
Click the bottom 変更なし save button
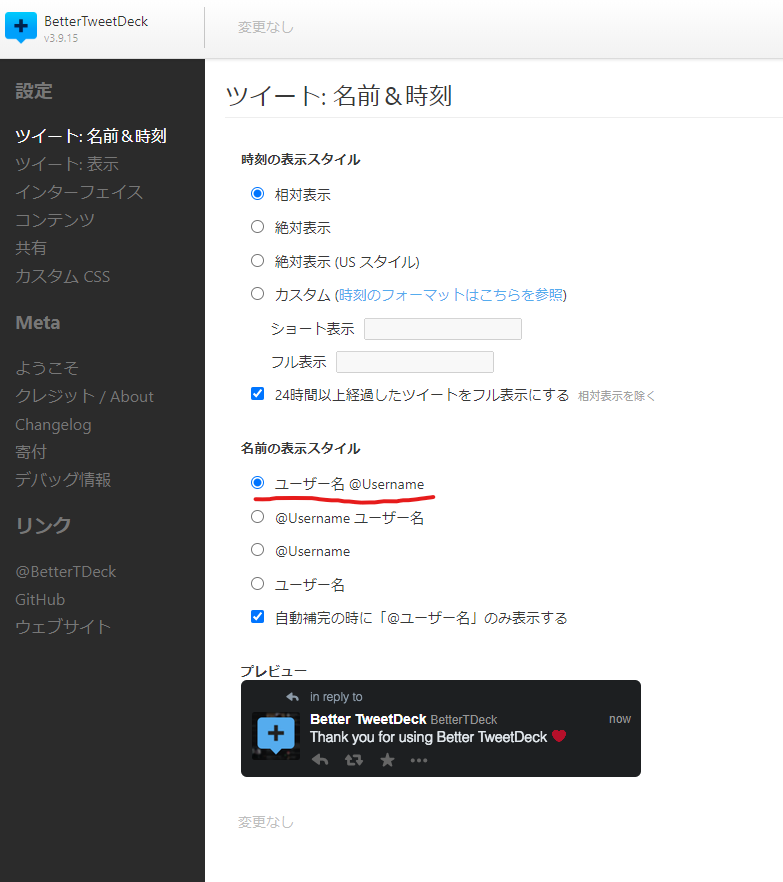pos(266,822)
